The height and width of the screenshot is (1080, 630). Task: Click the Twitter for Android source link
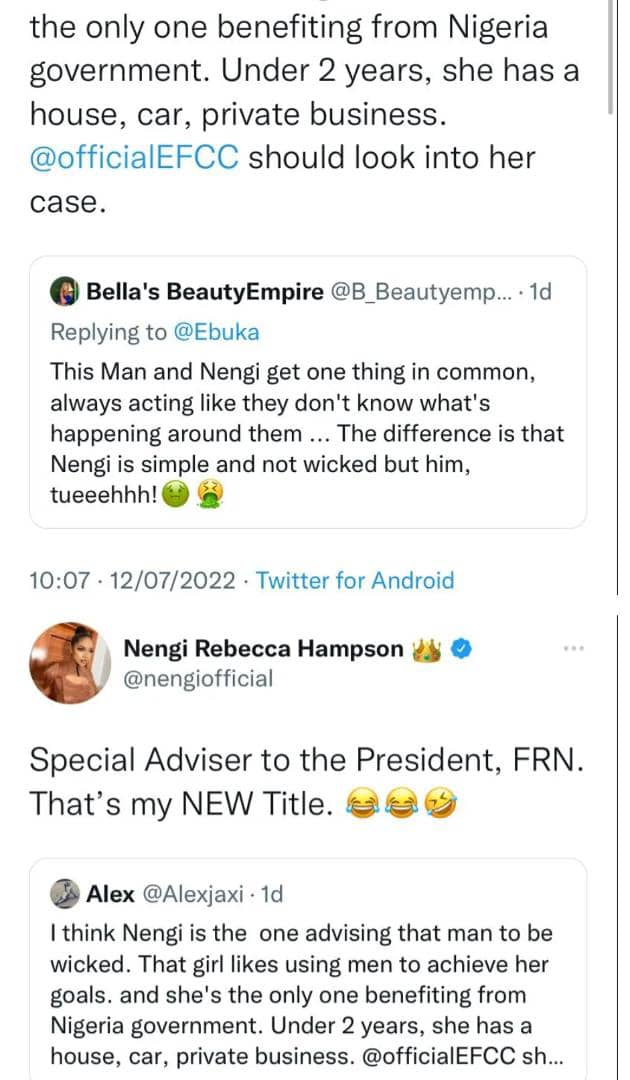[355, 580]
